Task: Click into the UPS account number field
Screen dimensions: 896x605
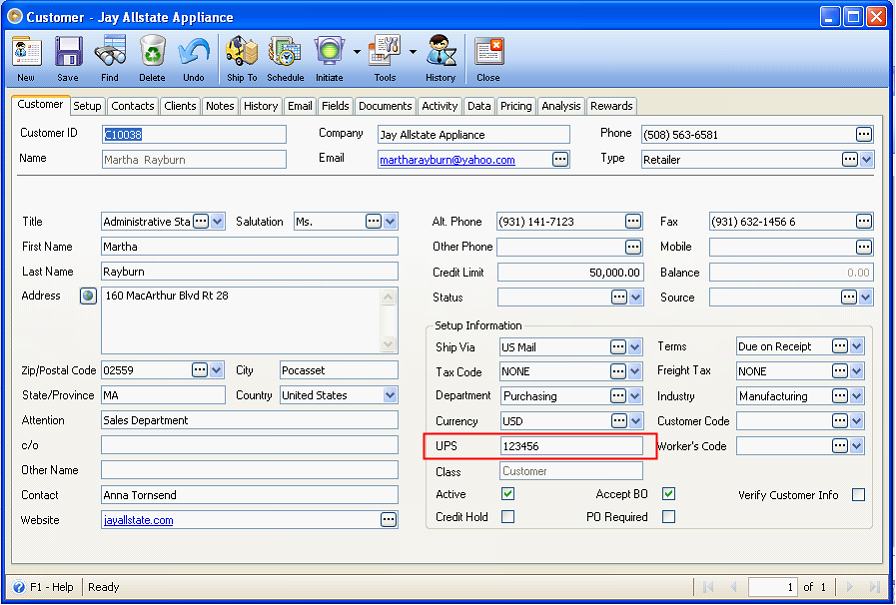Action: click(571, 446)
